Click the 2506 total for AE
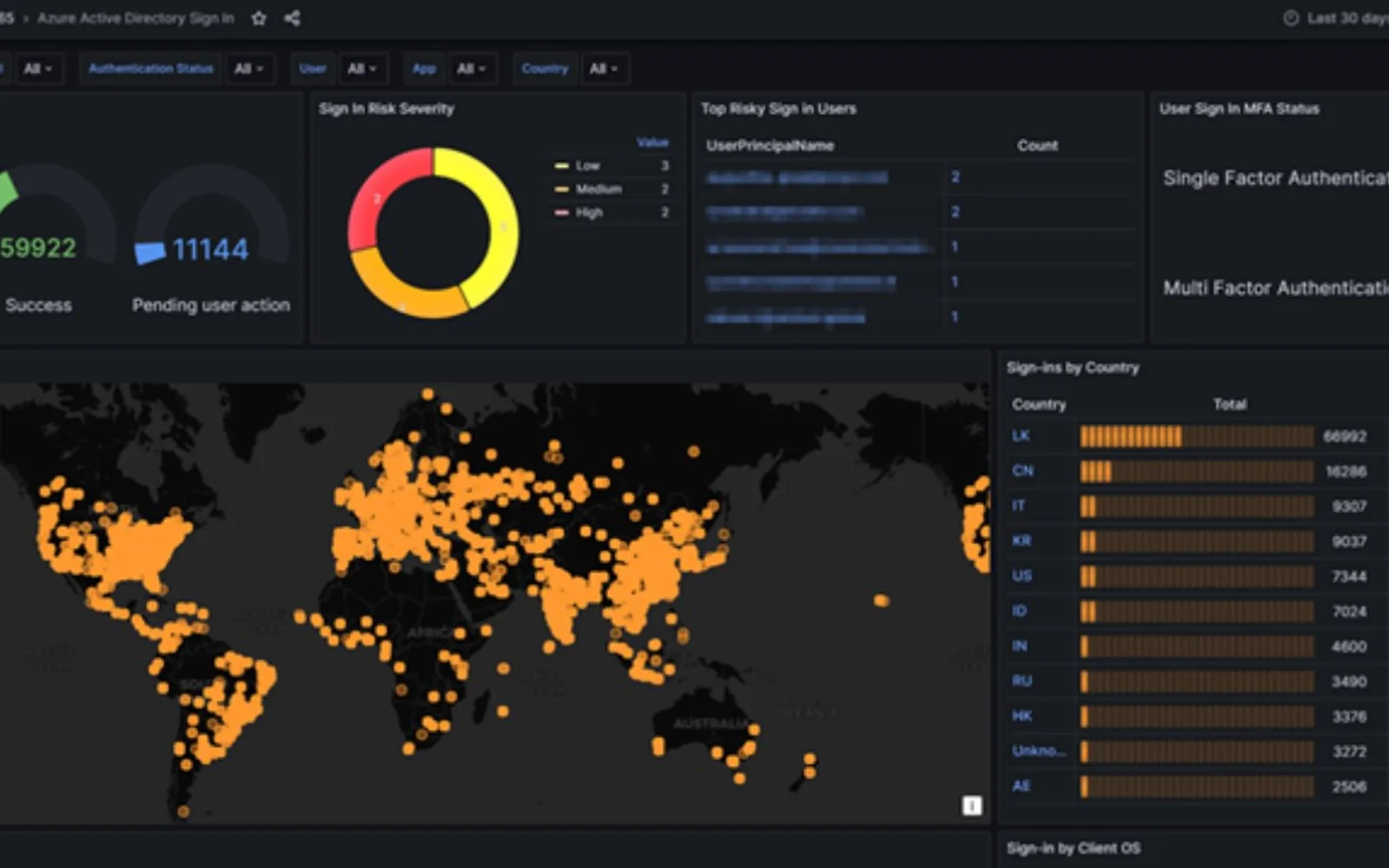Screen dimensions: 1389x868 1349,786
